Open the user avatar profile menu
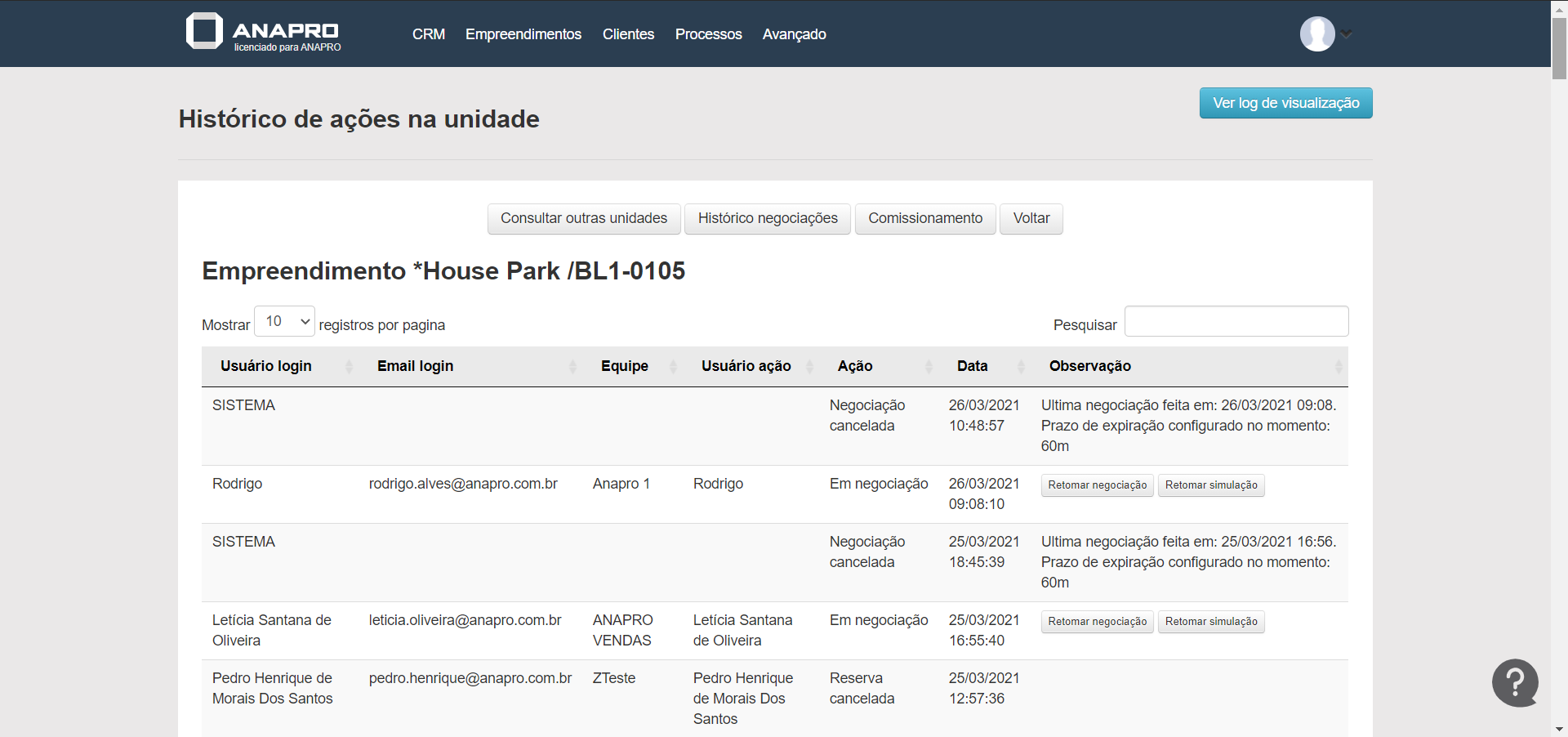 tap(1316, 34)
